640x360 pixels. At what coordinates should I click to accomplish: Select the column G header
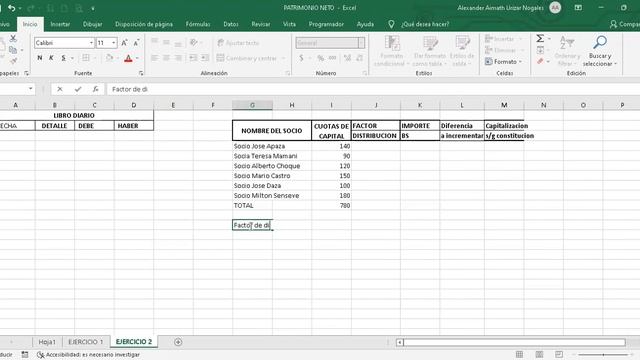click(x=252, y=105)
